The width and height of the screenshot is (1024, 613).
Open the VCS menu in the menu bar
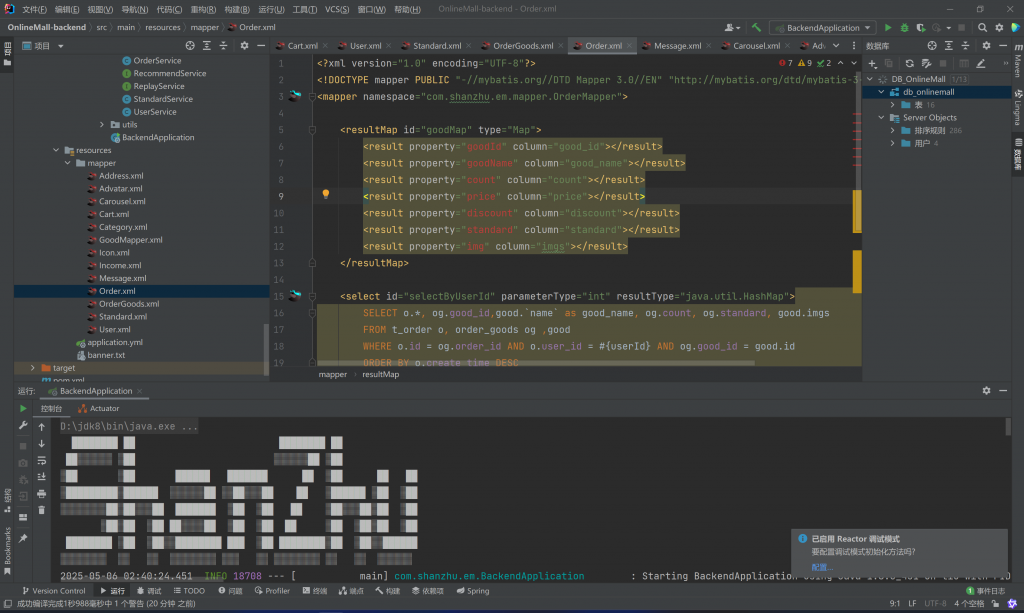(337, 9)
